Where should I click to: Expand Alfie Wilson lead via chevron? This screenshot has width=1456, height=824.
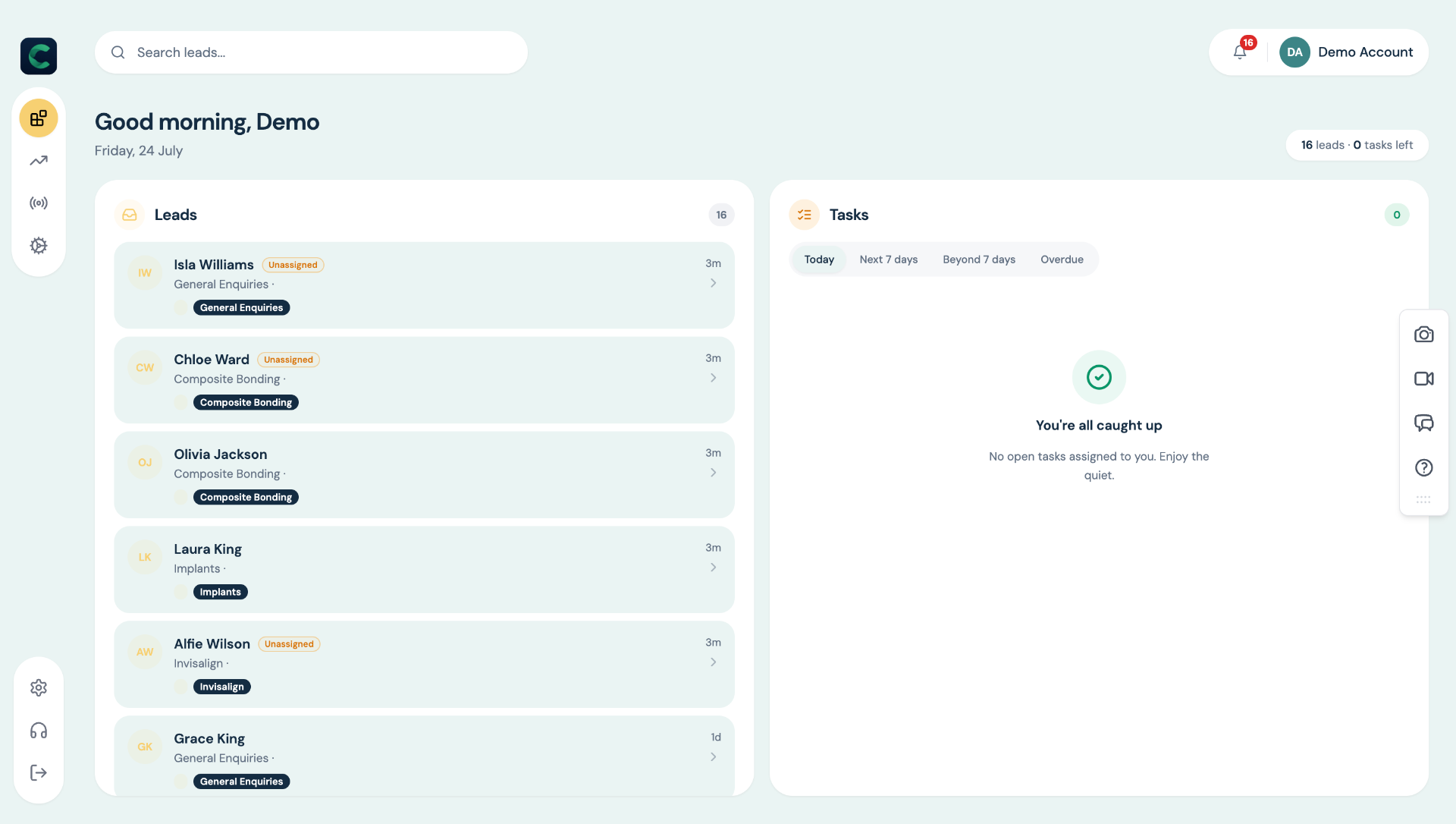point(714,662)
